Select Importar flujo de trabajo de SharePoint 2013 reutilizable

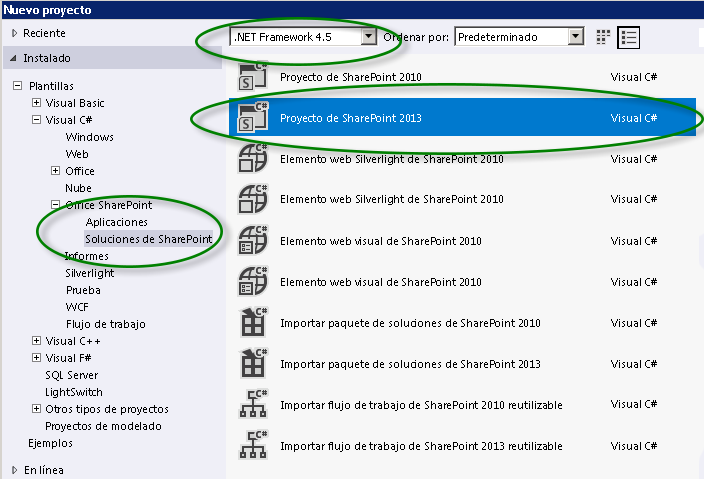pyautogui.click(x=462, y=446)
